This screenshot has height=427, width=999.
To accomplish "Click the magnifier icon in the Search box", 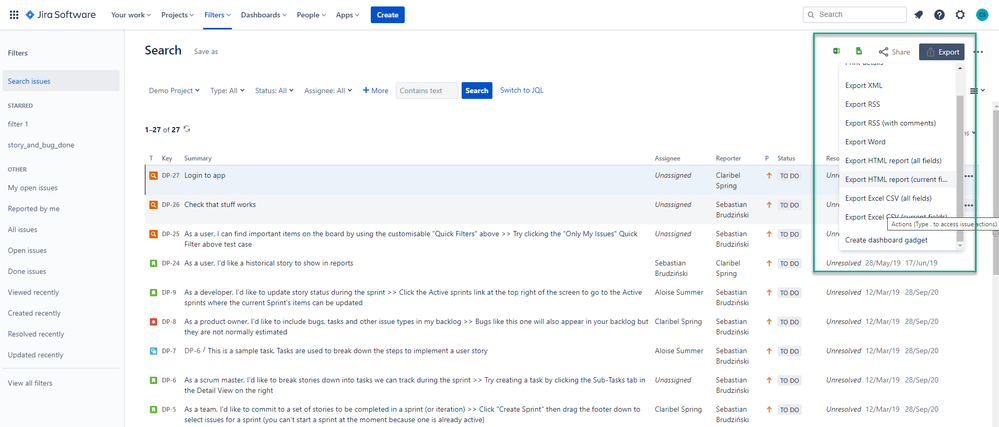I will click(x=810, y=15).
